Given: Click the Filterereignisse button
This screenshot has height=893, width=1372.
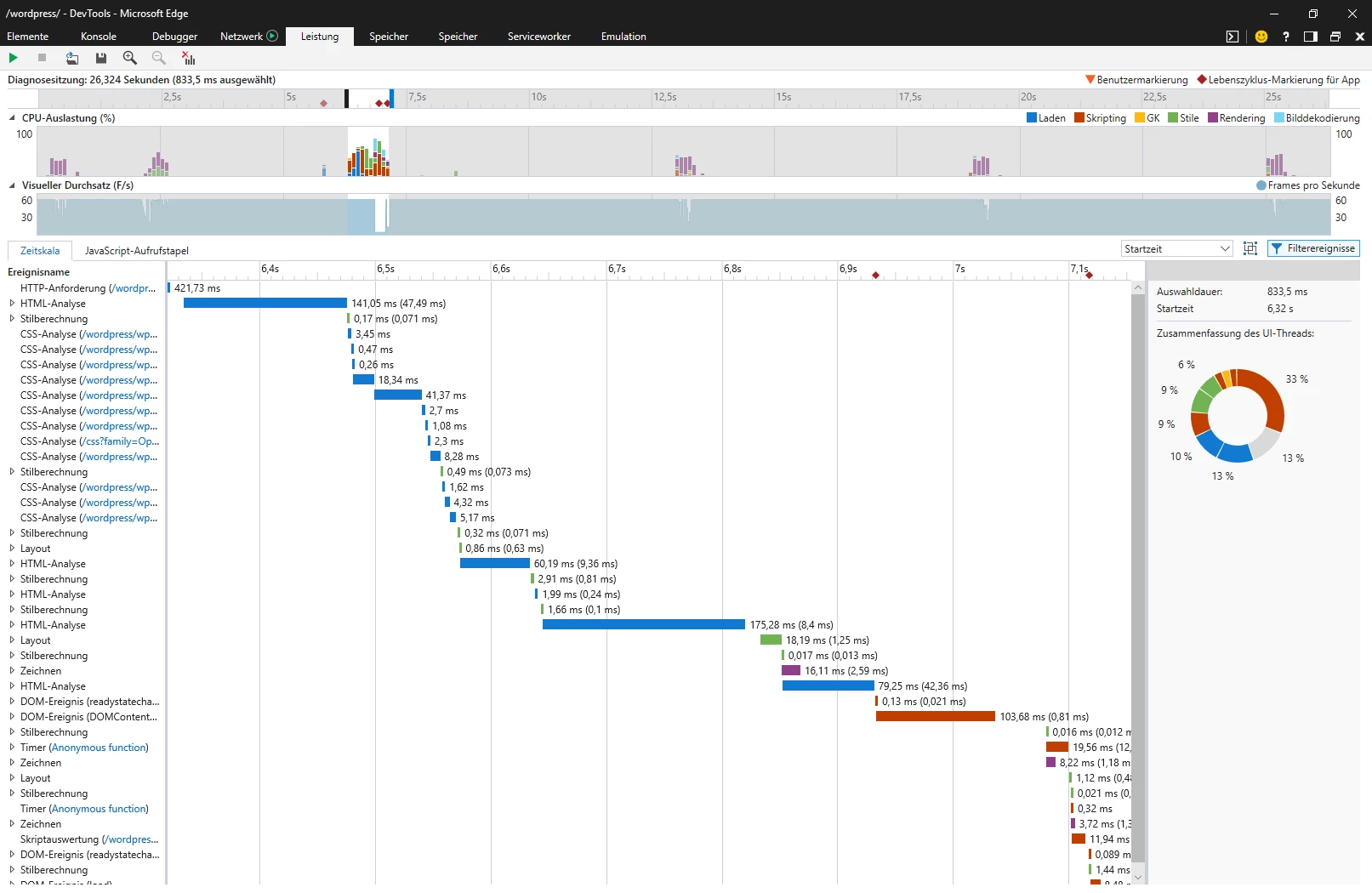Looking at the screenshot, I should 1313,248.
